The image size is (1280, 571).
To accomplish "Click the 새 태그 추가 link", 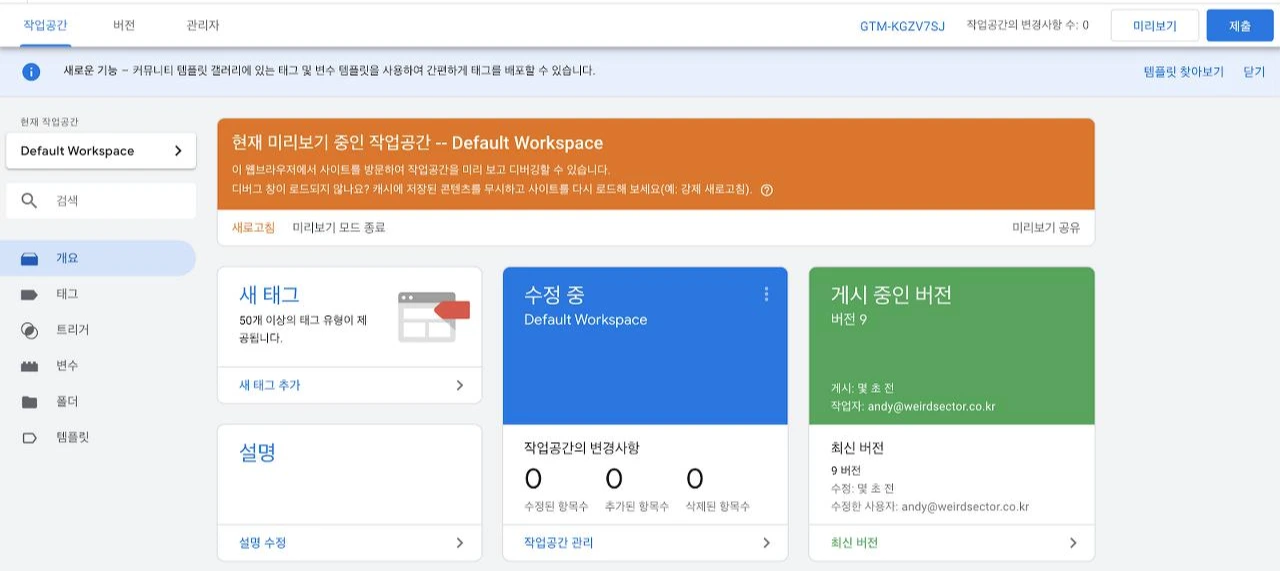I will click(x=270, y=385).
